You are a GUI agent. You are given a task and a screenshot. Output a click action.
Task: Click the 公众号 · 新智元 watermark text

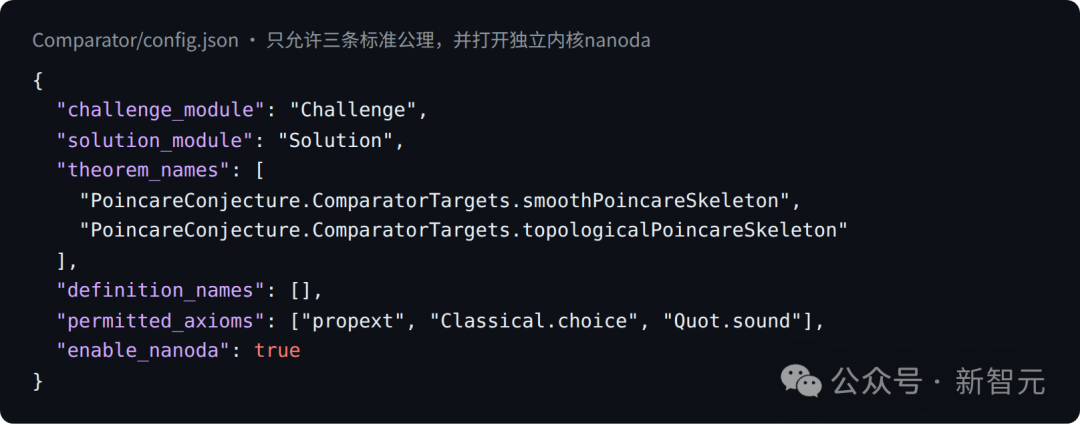pyautogui.click(x=939, y=381)
